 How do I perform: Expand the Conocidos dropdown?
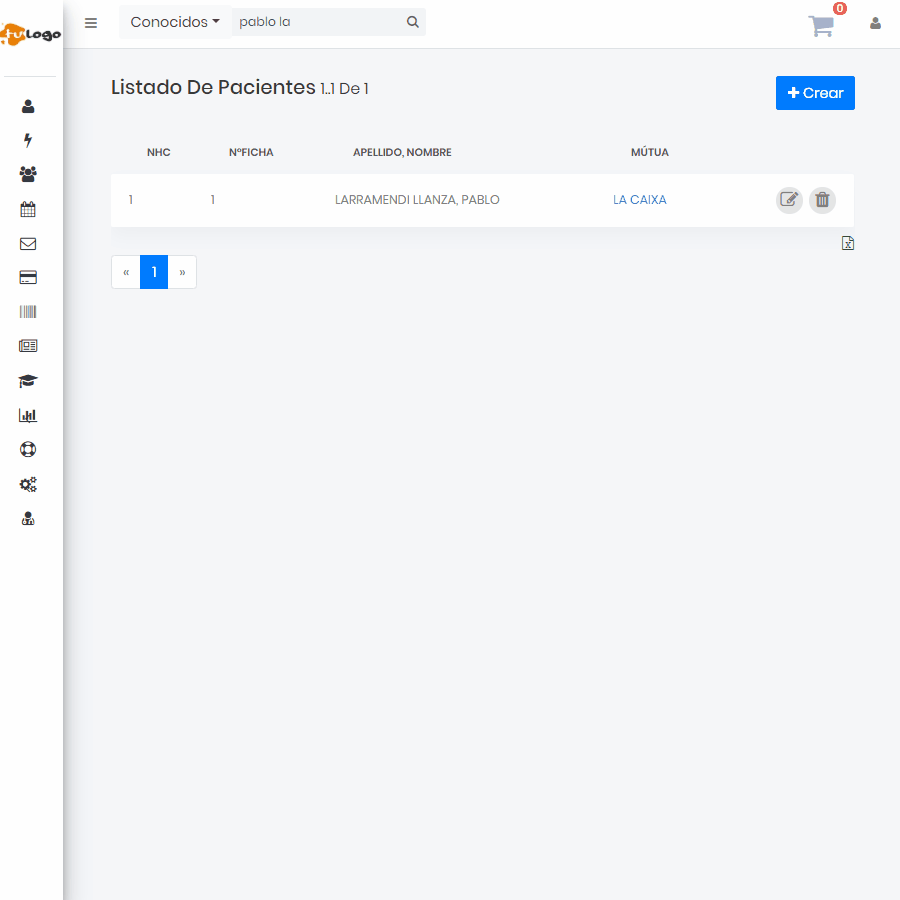point(175,22)
